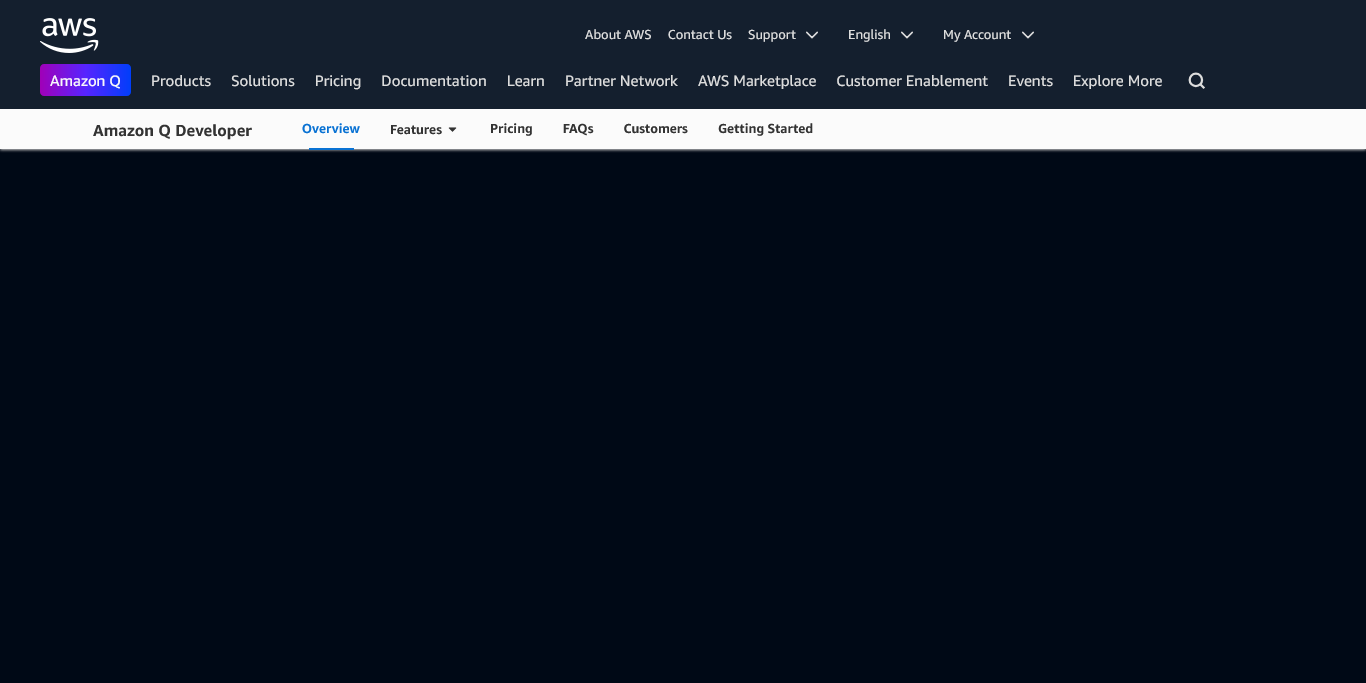The height and width of the screenshot is (683, 1366).
Task: Open About AWS link
Action: click(x=618, y=34)
